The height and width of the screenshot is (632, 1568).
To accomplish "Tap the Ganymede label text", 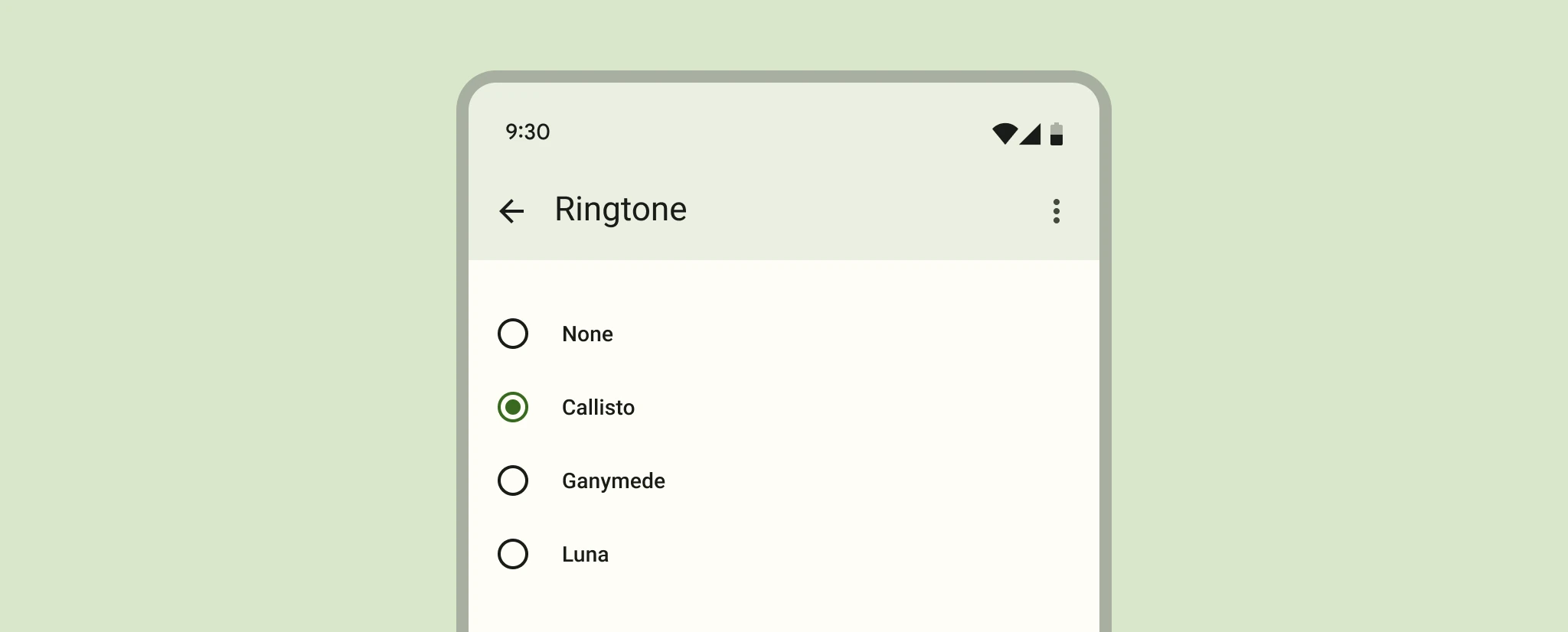I will click(613, 481).
